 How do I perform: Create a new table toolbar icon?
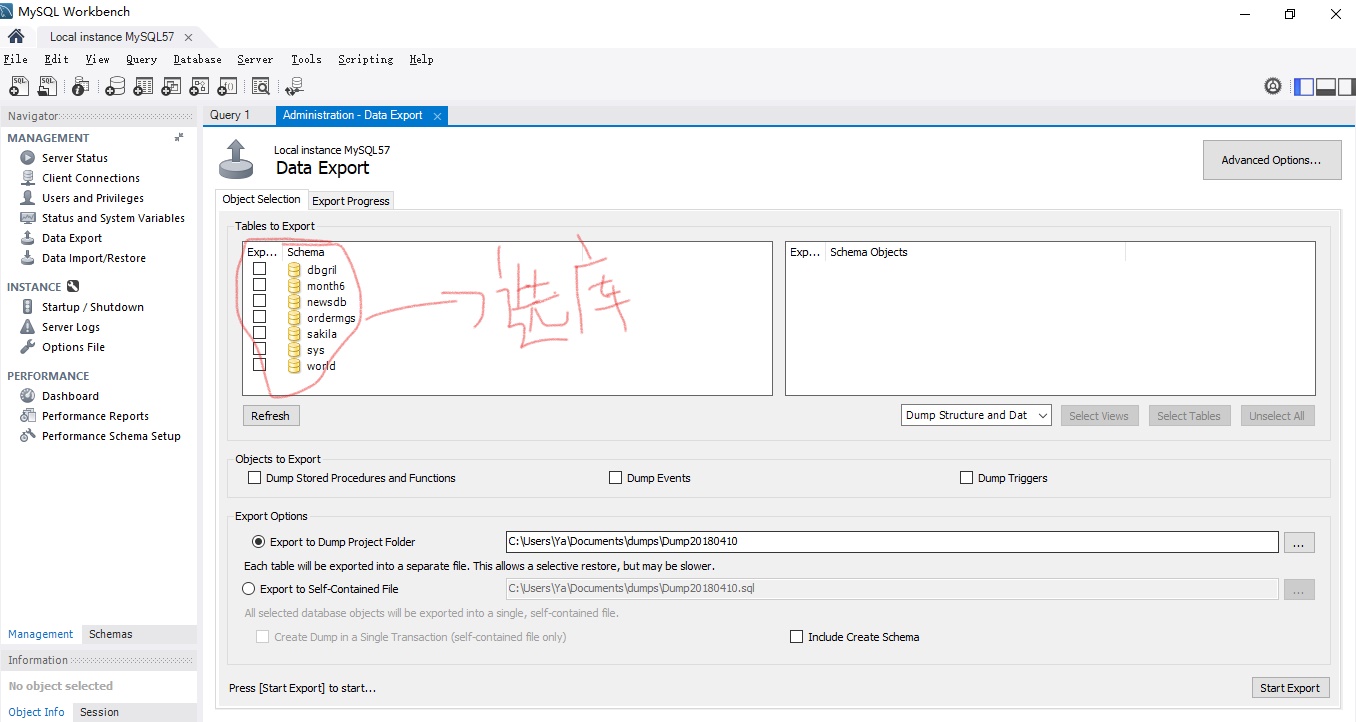(144, 86)
